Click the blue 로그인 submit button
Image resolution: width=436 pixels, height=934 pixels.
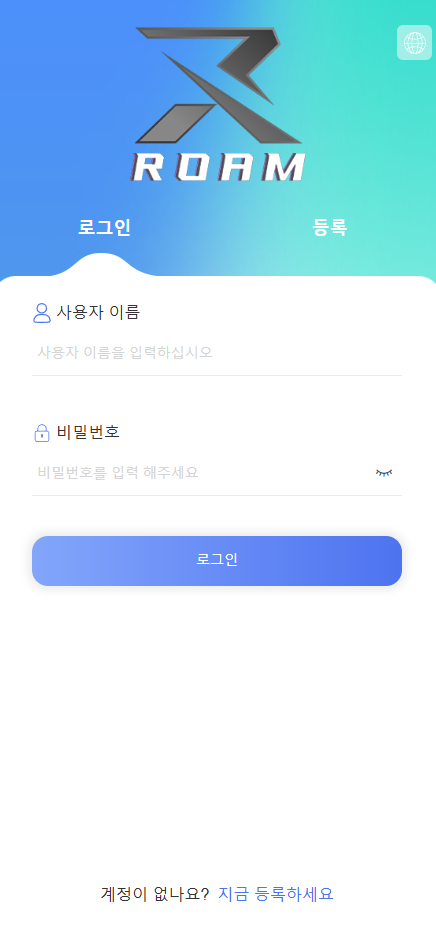pos(217,561)
